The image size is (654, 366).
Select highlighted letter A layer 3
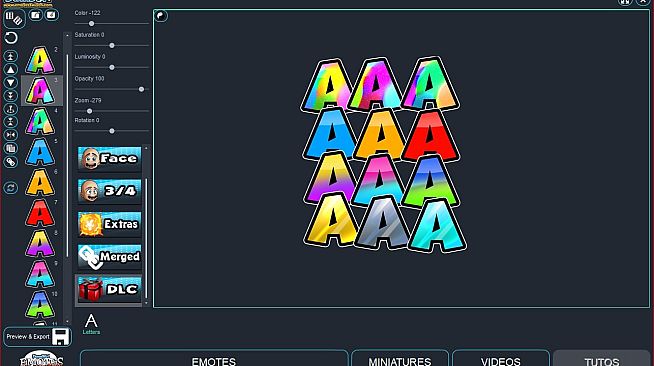point(40,91)
